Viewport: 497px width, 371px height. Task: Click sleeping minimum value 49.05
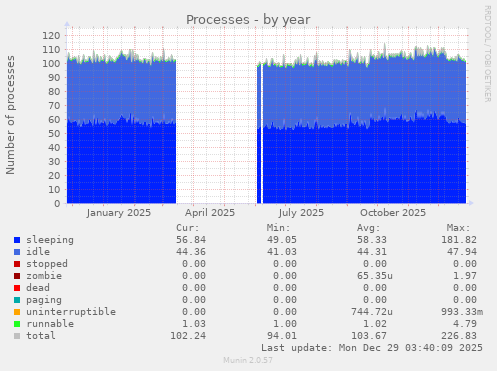(282, 240)
